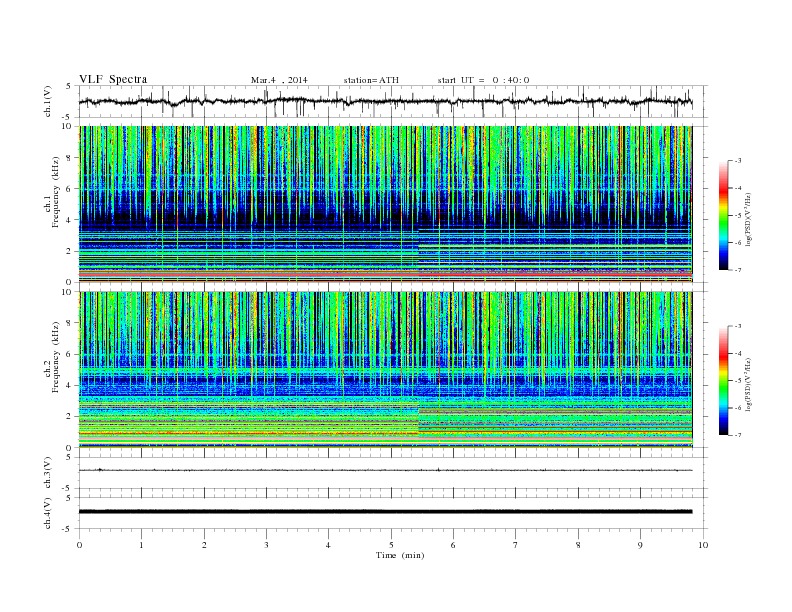Click the "5" tick label on time axis
792x612 pixels.
pos(391,545)
